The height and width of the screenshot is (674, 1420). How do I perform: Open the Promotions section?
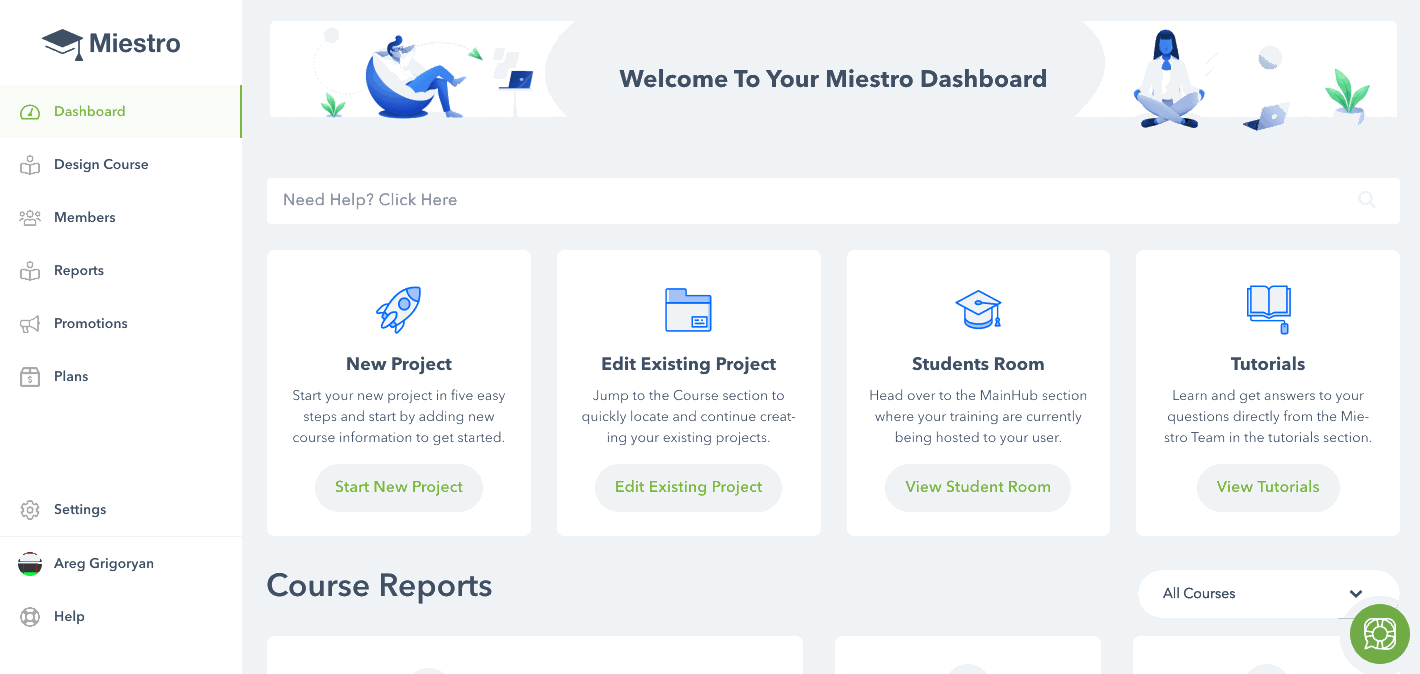[x=120, y=324]
